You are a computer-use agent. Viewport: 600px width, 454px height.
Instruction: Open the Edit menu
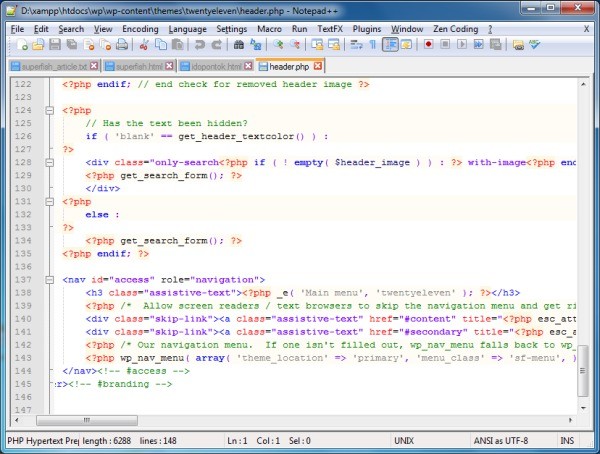click(x=41, y=29)
